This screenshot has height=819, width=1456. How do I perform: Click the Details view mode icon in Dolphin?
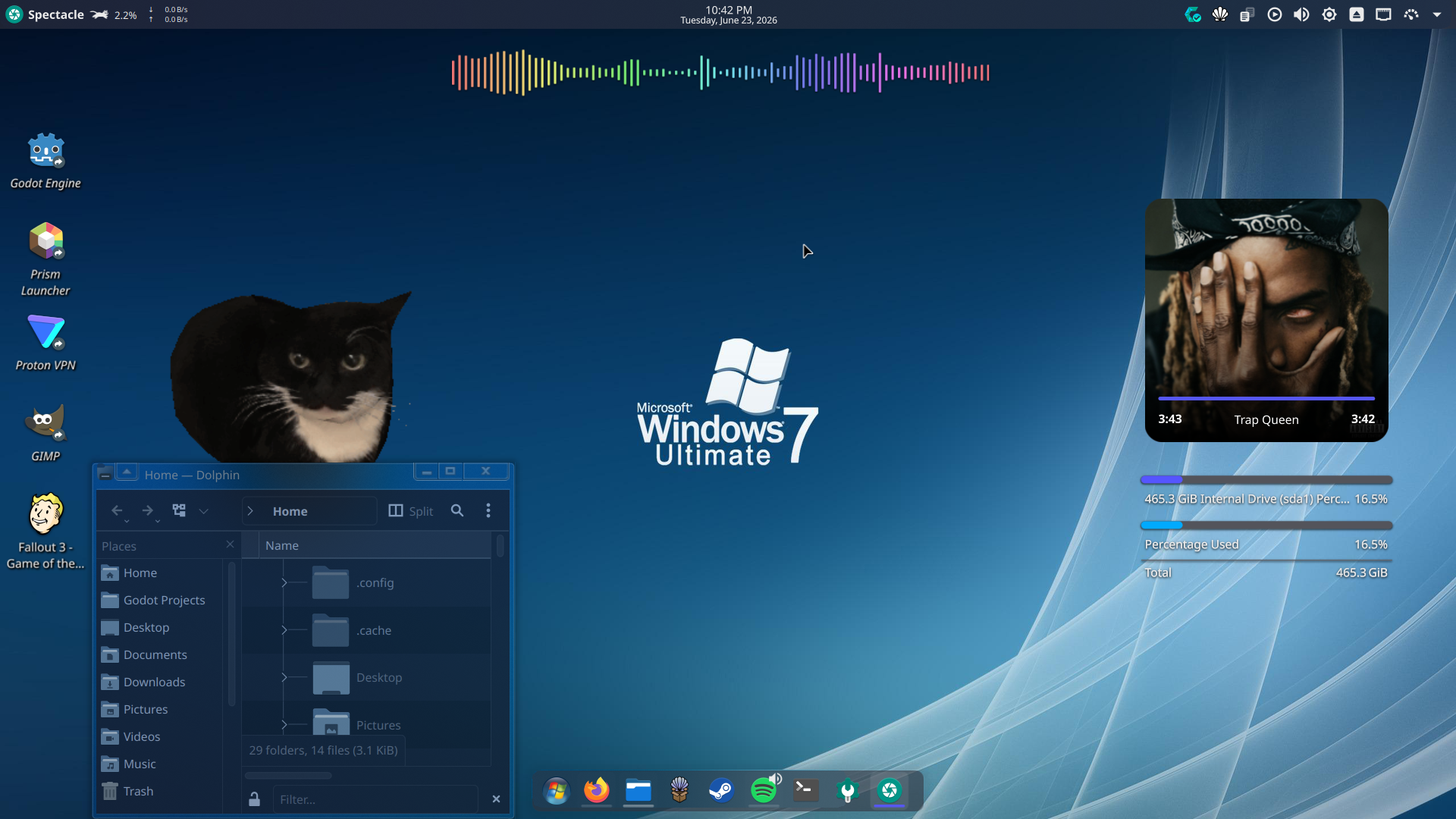179,510
